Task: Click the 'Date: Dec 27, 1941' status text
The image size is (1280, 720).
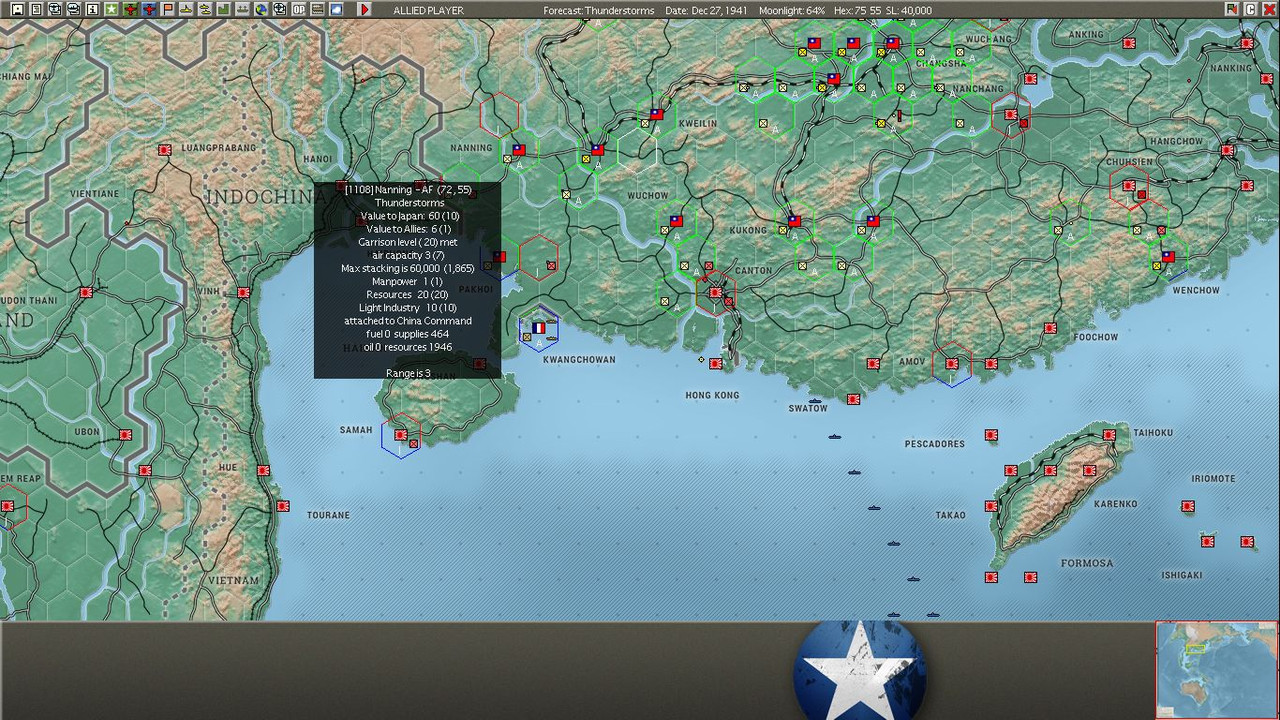Action: (706, 10)
